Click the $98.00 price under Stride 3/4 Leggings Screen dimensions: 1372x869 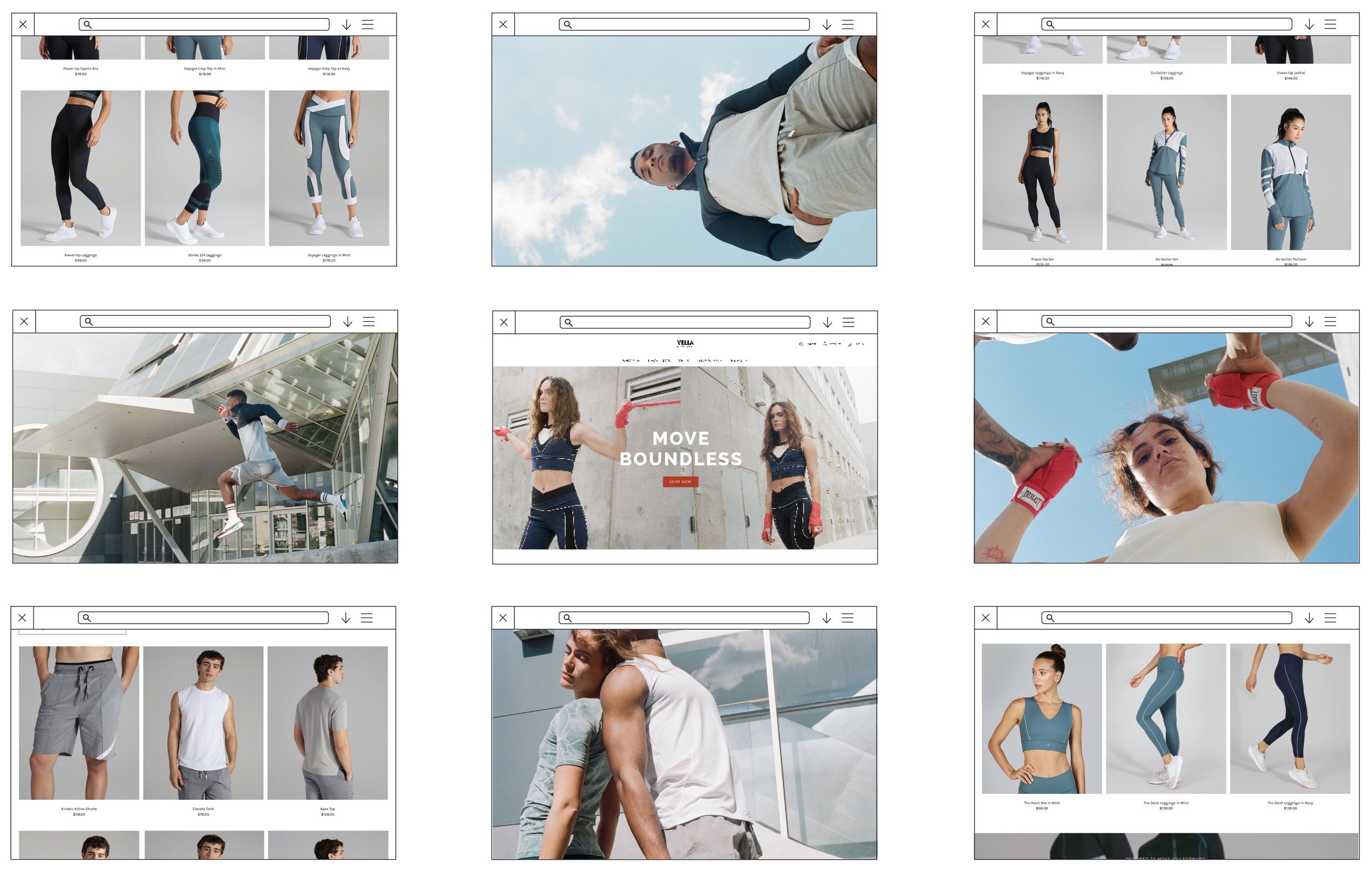[205, 260]
